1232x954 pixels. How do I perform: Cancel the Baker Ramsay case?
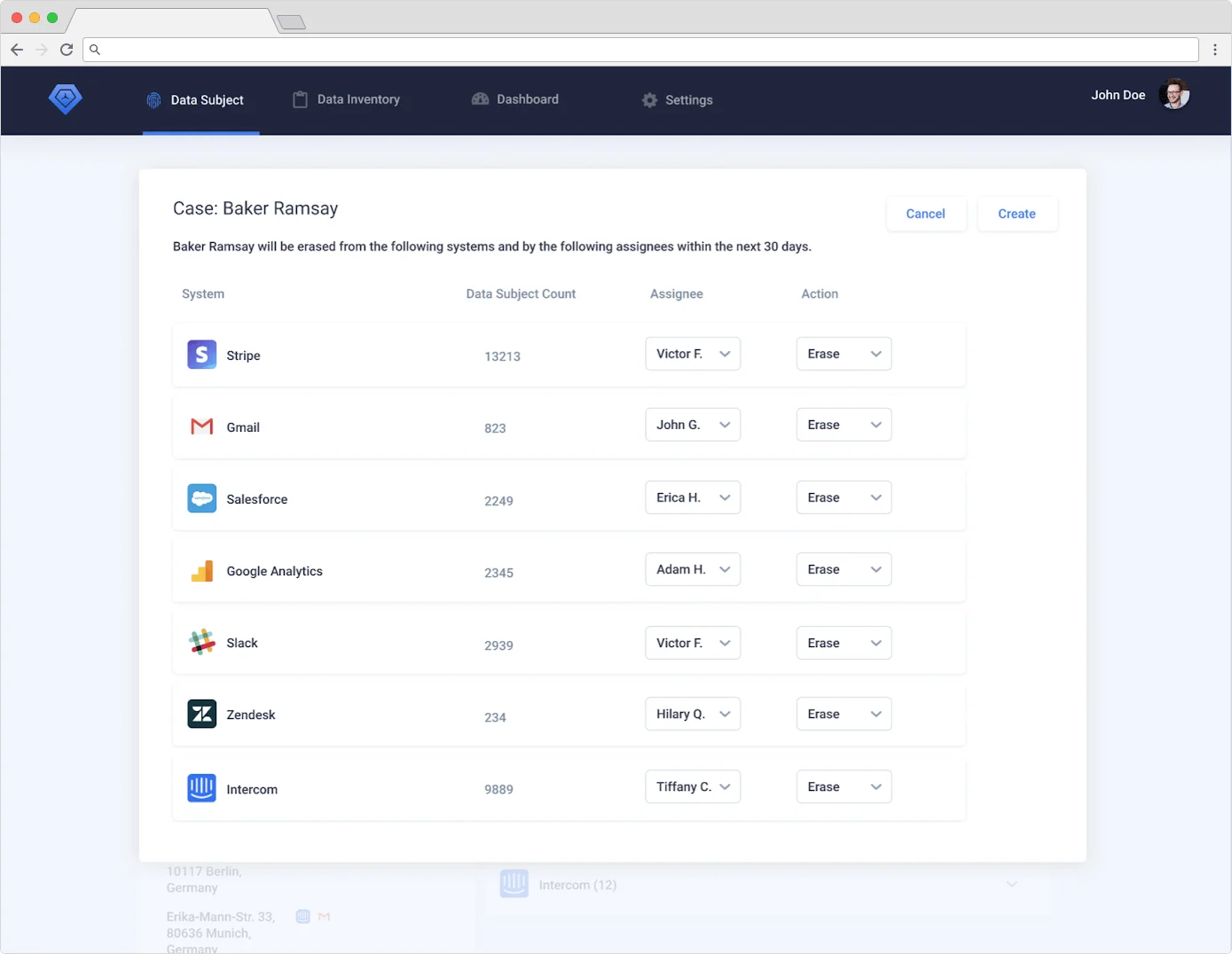click(926, 214)
